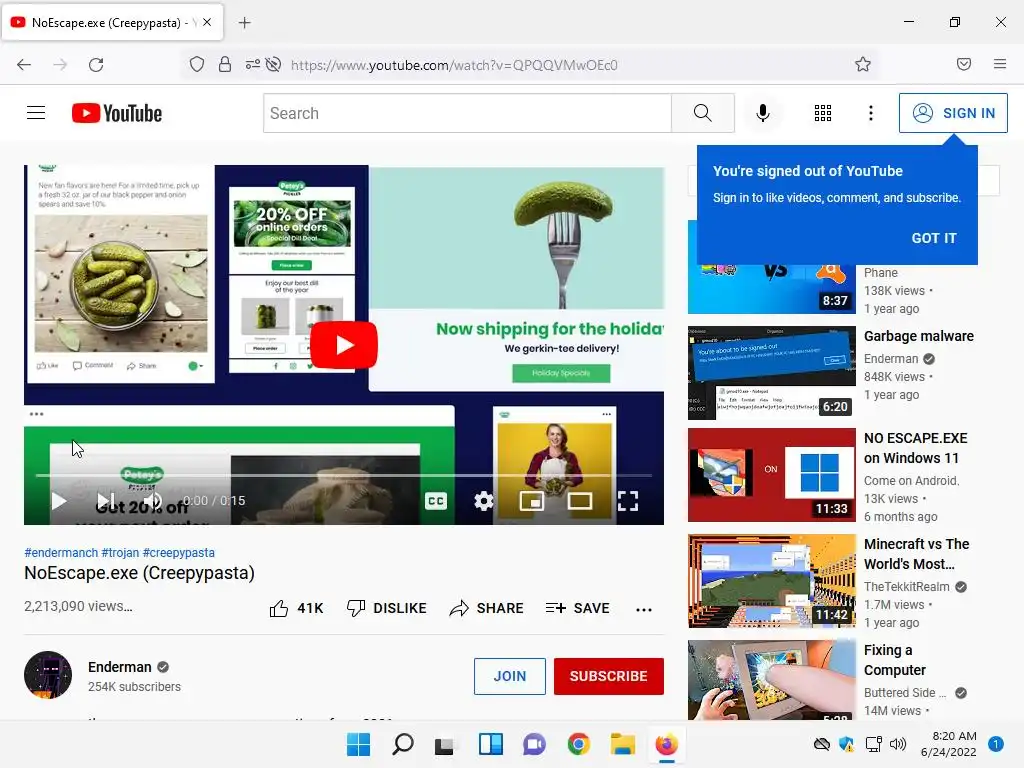Enter fullscreen on the video player

click(x=628, y=501)
